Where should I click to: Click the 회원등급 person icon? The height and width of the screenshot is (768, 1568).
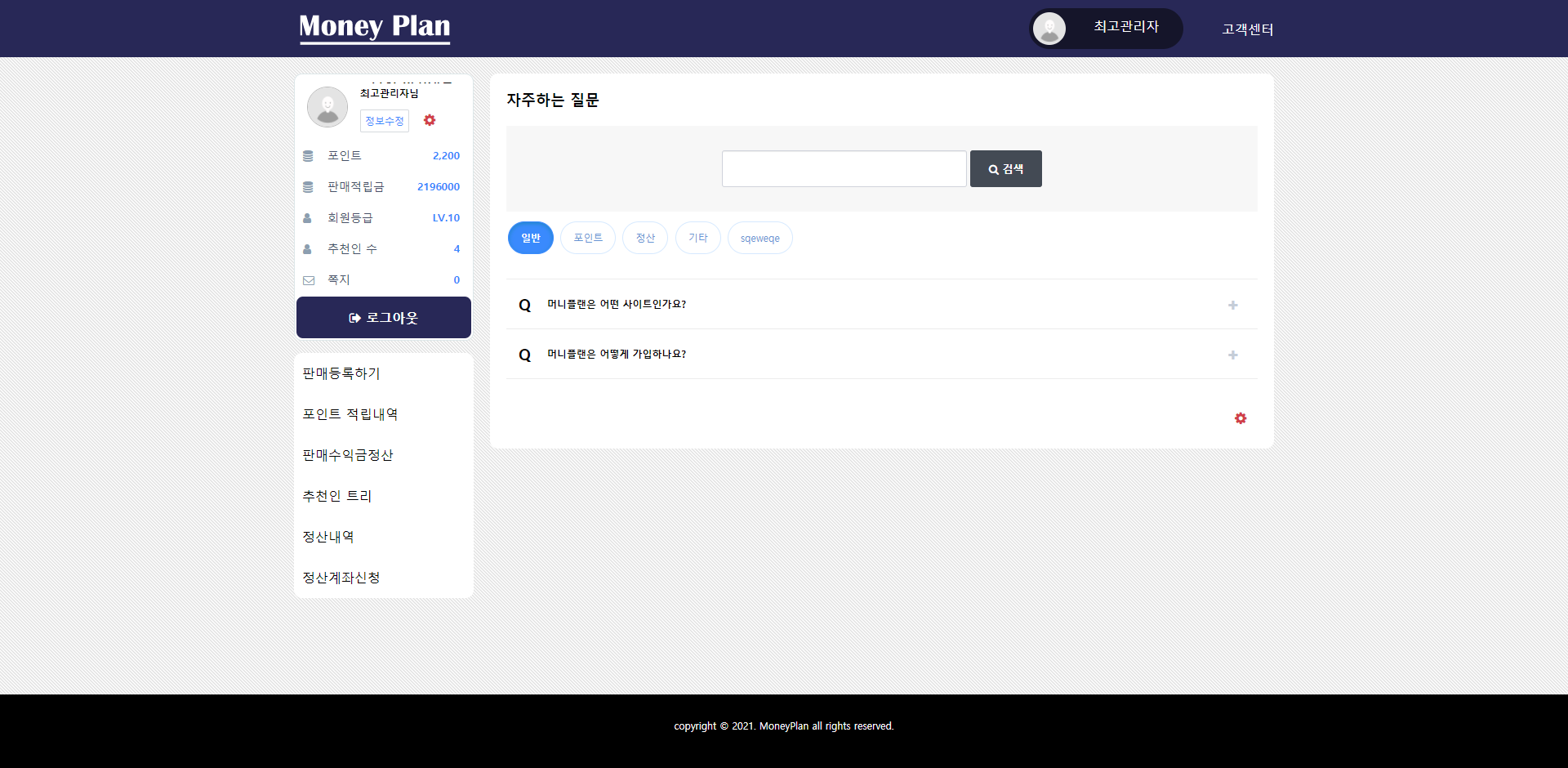[x=308, y=218]
